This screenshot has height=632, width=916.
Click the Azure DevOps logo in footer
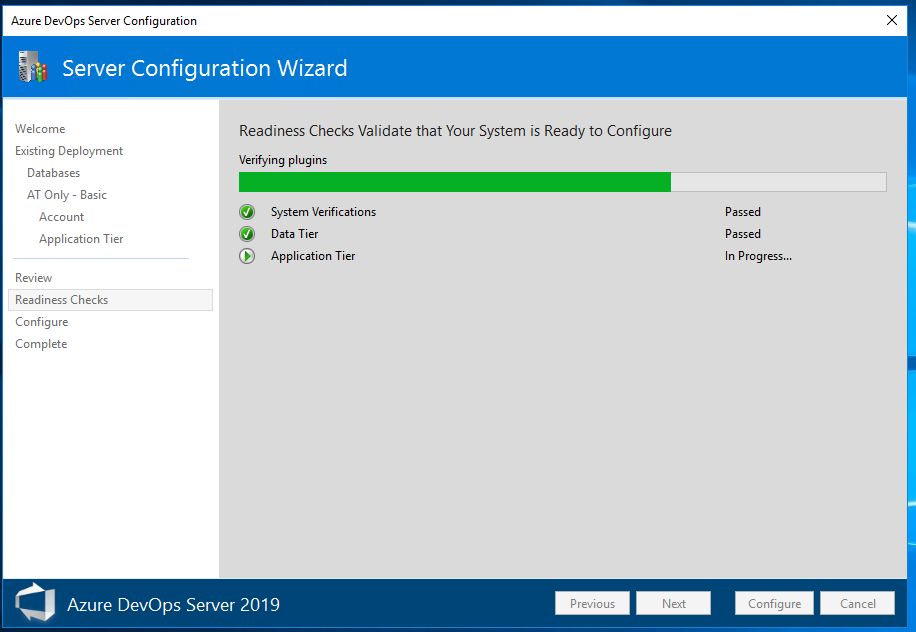click(x=35, y=602)
